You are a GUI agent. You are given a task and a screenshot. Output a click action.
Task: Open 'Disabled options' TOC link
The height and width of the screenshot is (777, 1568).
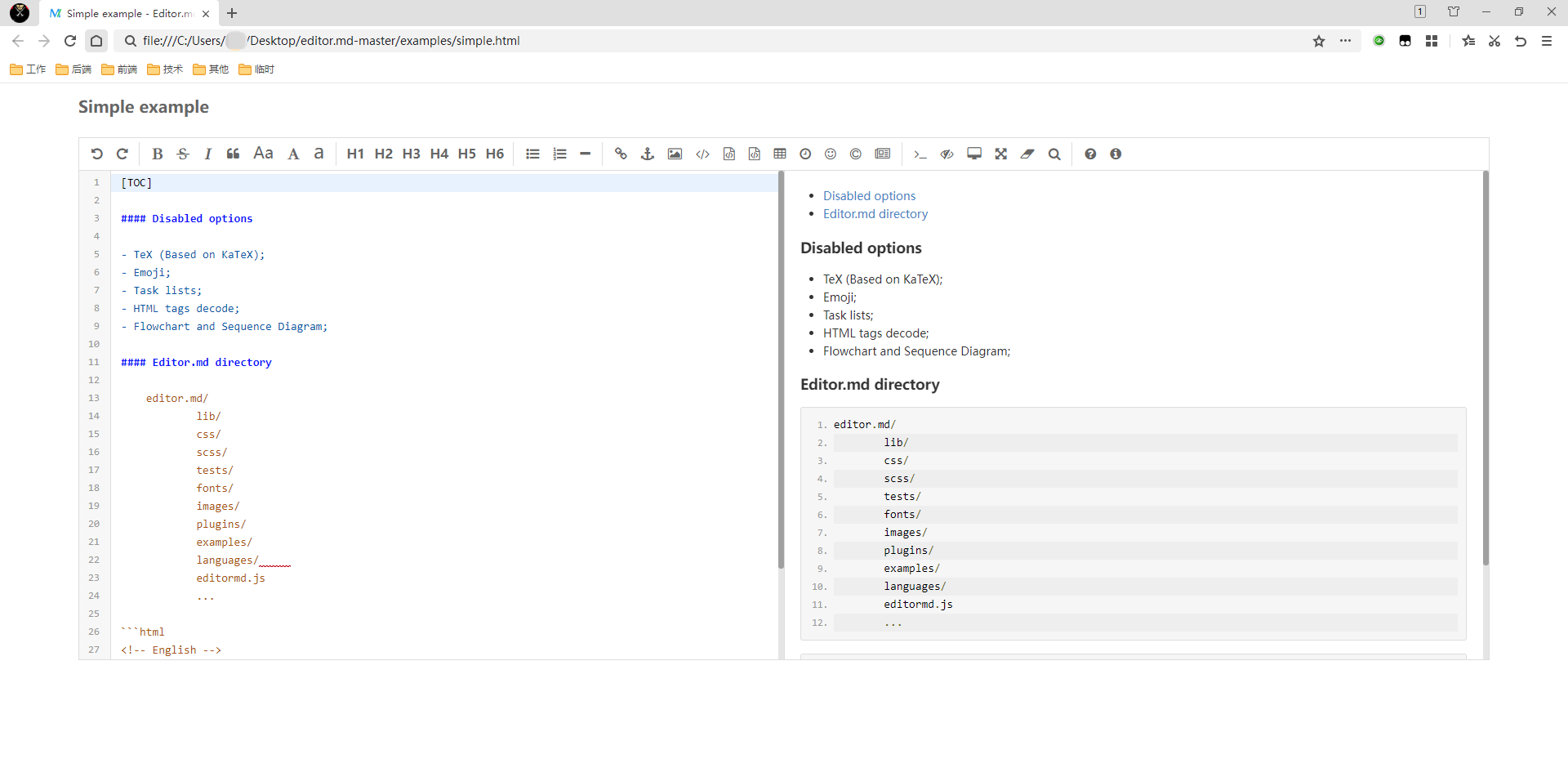(x=869, y=196)
